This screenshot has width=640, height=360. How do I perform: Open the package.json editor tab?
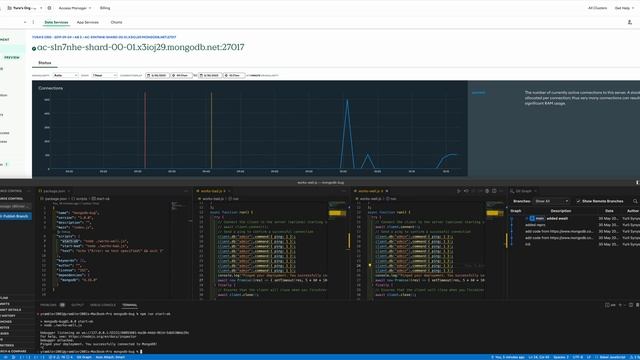(54, 191)
